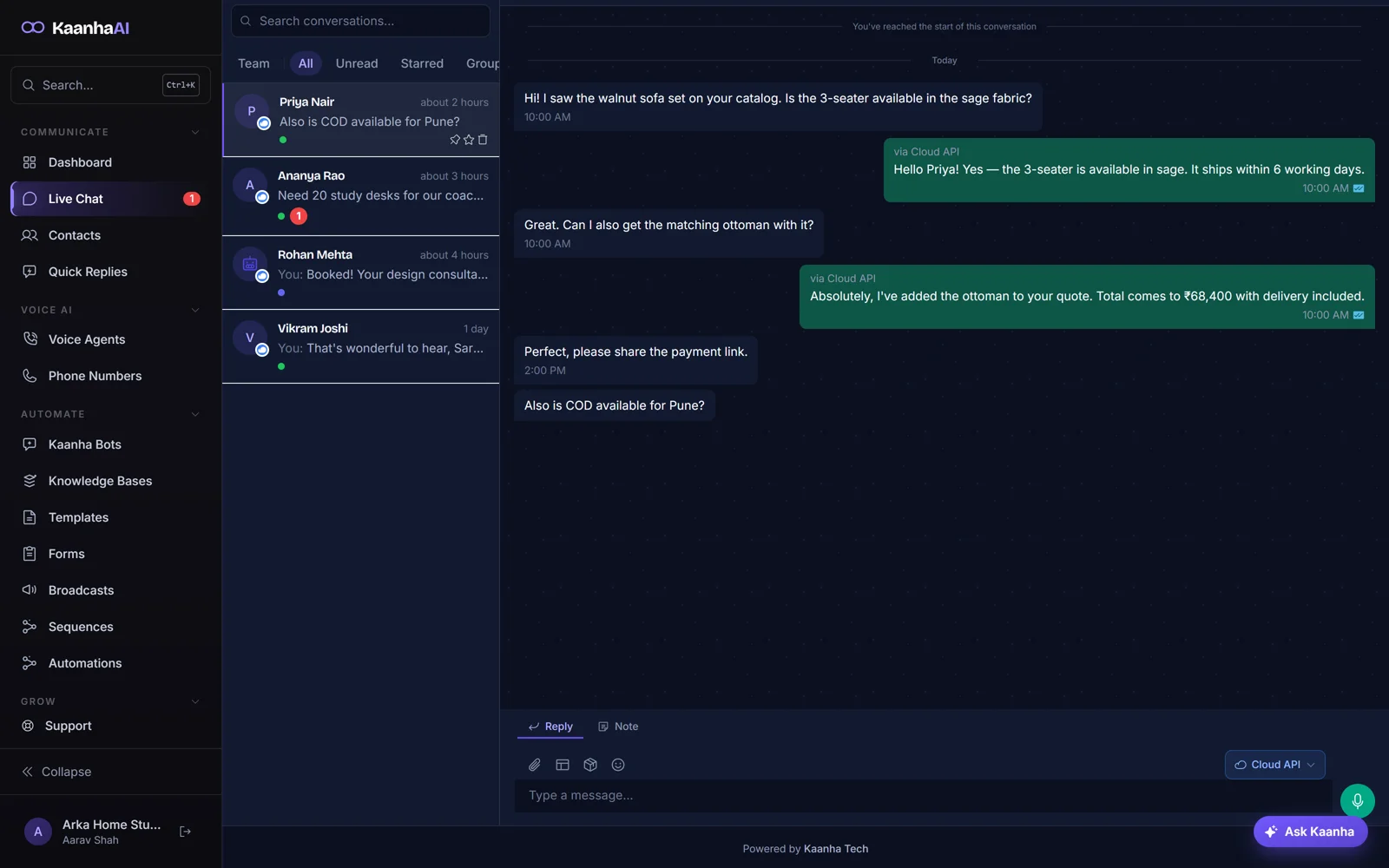The height and width of the screenshot is (868, 1389).
Task: Open Dashboard from the sidebar
Action: pos(110,162)
